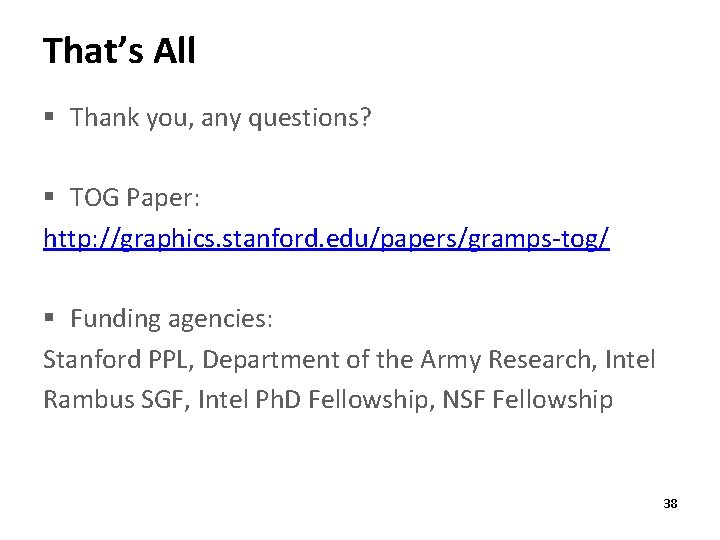Select the "Thank you, any questions?" line
Image resolution: width=720 pixels, height=540 pixels.
(220, 118)
